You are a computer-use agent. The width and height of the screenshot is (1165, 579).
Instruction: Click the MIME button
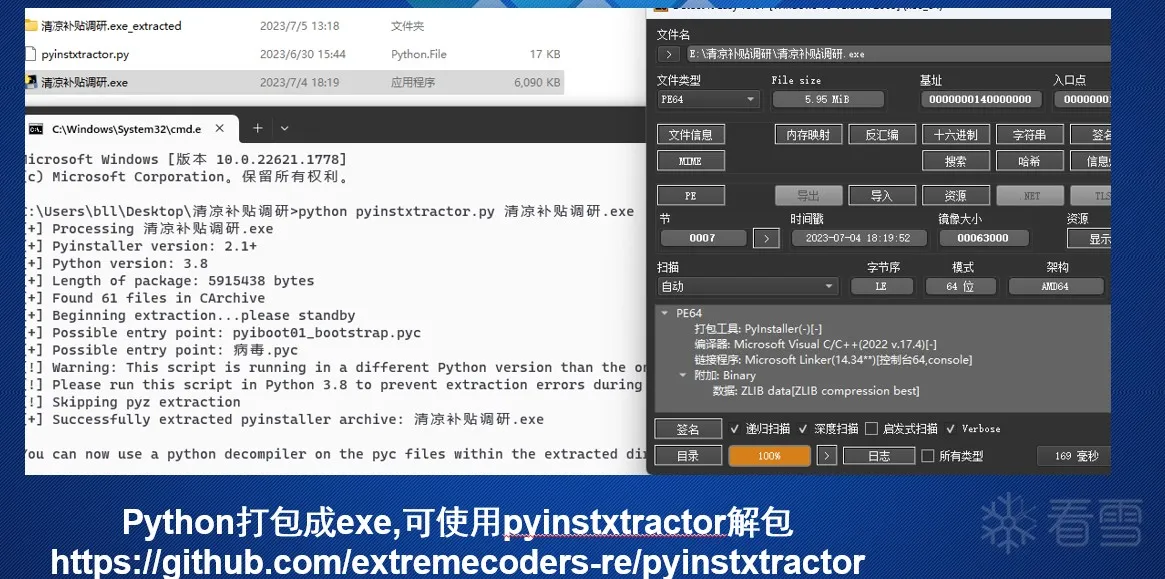pos(691,161)
